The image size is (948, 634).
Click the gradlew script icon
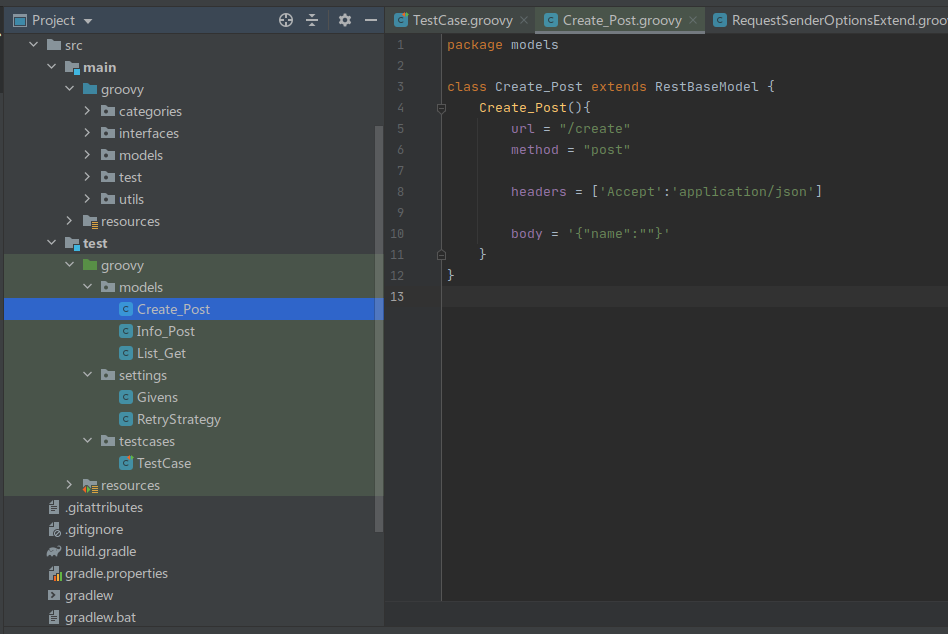click(54, 595)
